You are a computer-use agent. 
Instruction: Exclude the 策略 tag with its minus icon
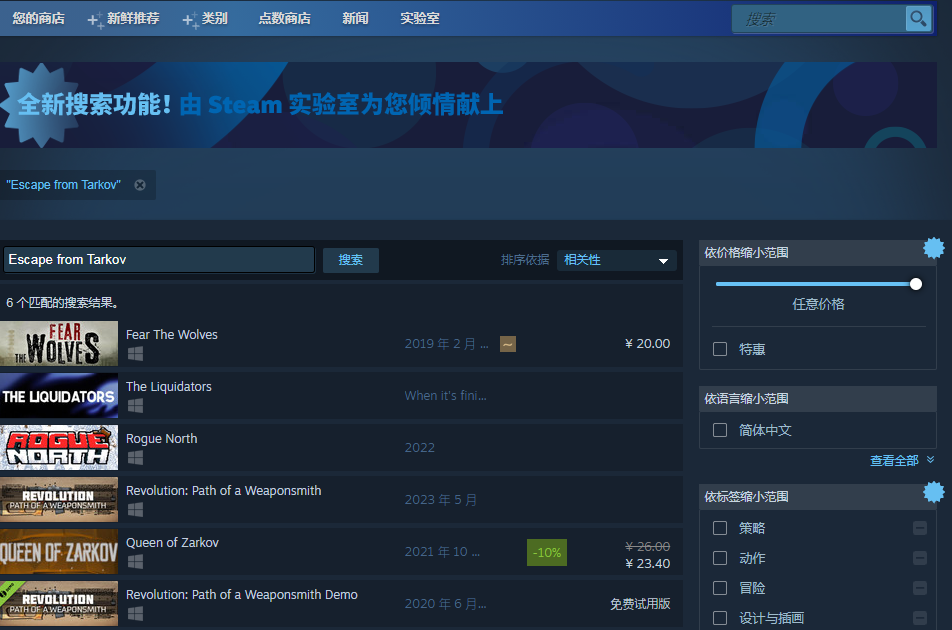coord(920,528)
